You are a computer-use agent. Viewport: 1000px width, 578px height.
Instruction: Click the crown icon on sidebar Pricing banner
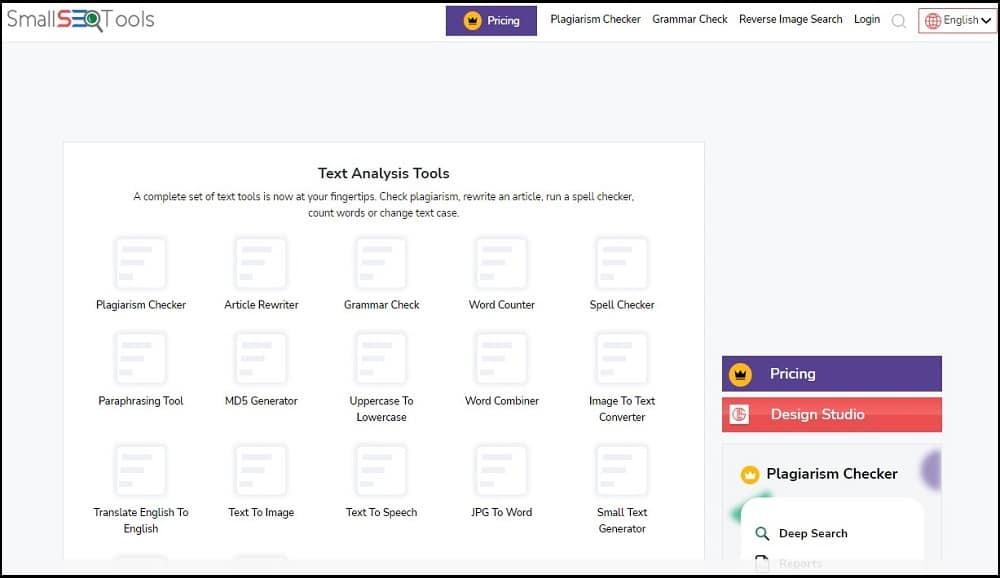tap(740, 374)
